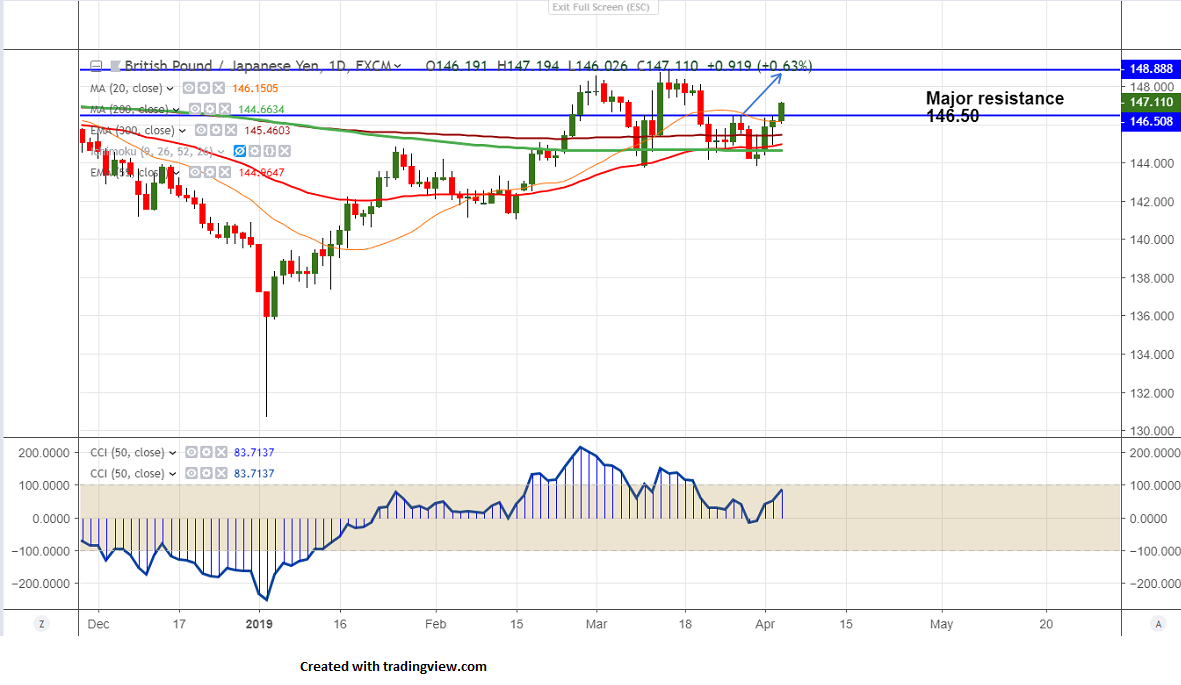Image resolution: width=1181 pixels, height=685 pixels.
Task: Click the MA 200 value 144.6634
Action: [x=261, y=109]
